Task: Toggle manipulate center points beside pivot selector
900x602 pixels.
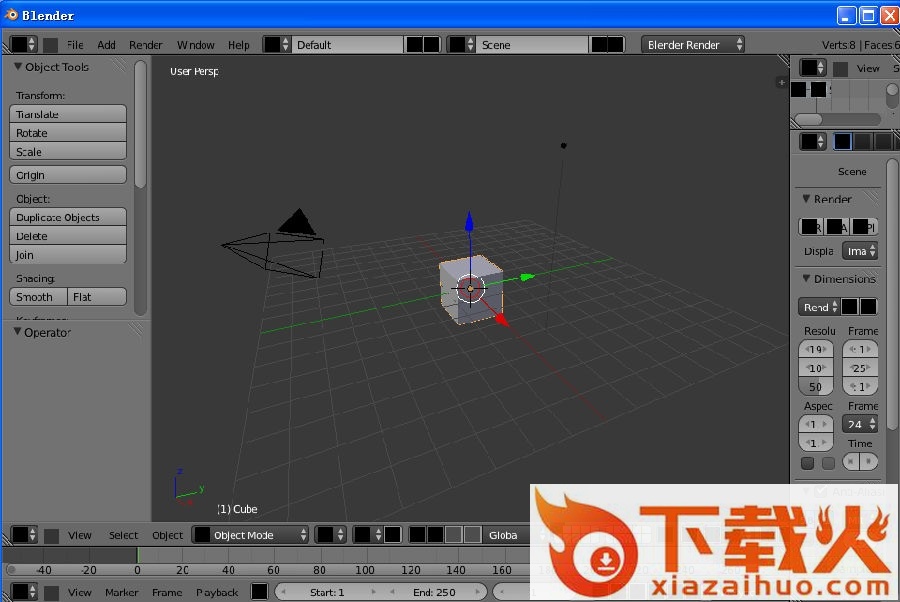Action: pyautogui.click(x=393, y=535)
